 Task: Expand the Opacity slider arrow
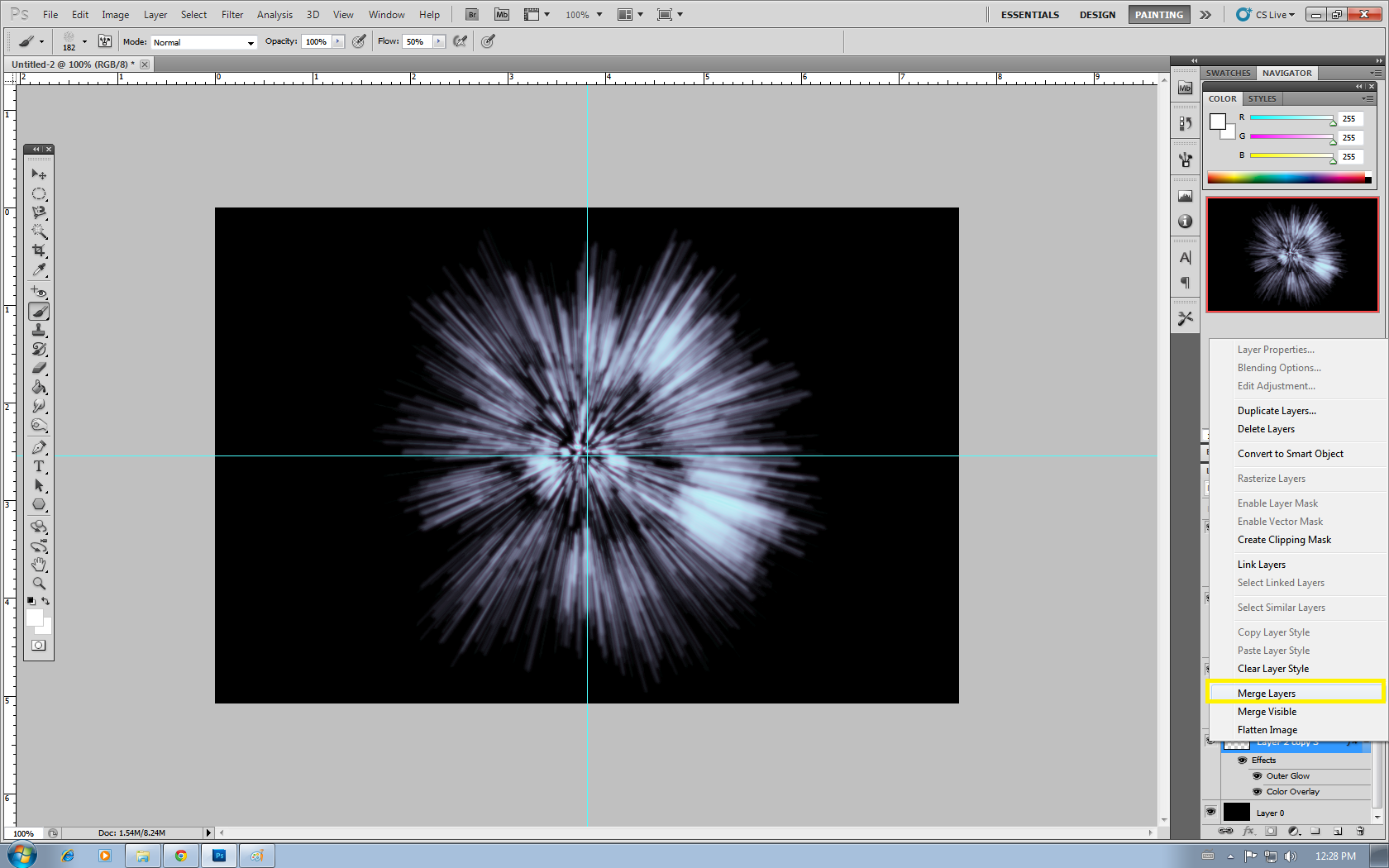338,41
